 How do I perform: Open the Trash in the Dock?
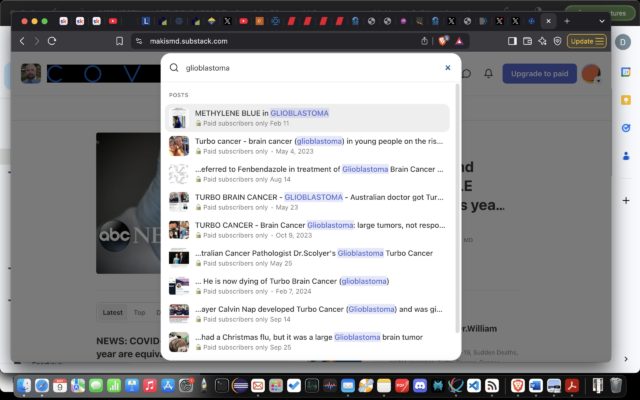tap(616, 385)
